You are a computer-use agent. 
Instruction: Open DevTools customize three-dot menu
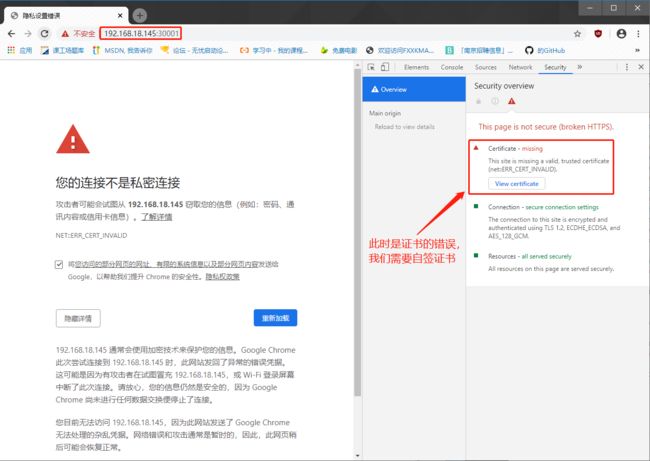click(x=627, y=67)
